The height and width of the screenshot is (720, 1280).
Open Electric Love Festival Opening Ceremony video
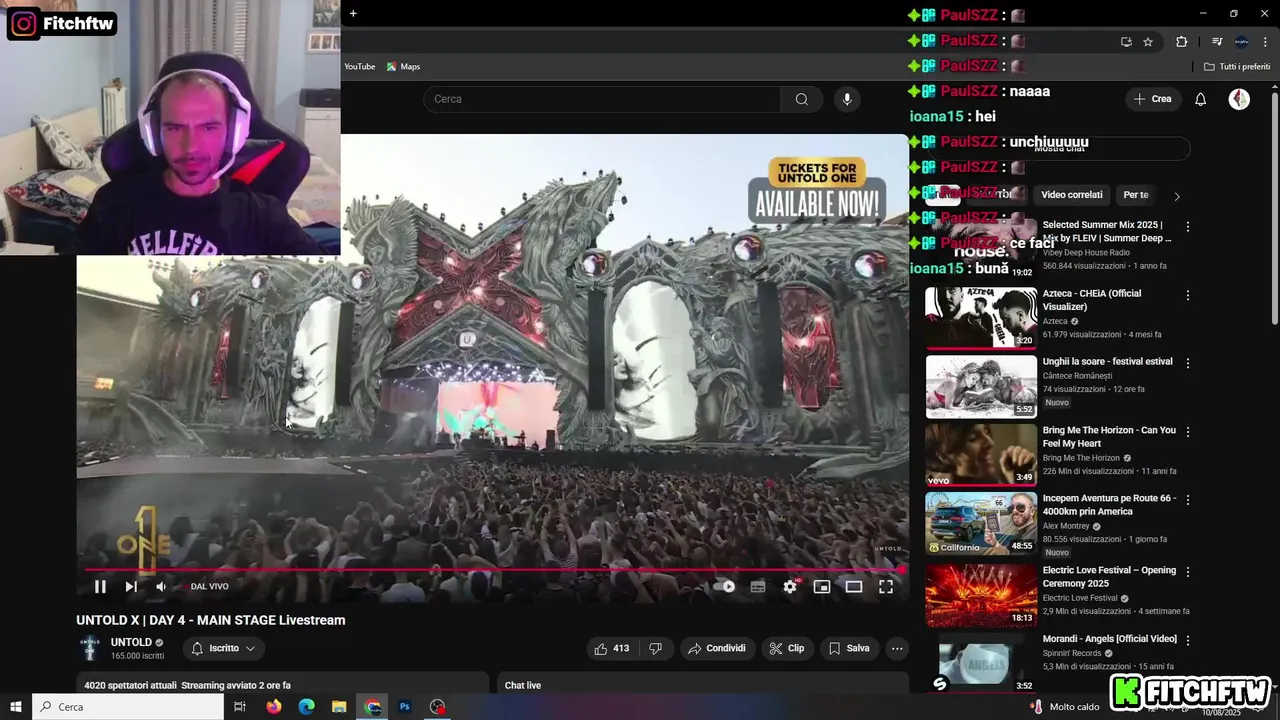pos(1109,577)
